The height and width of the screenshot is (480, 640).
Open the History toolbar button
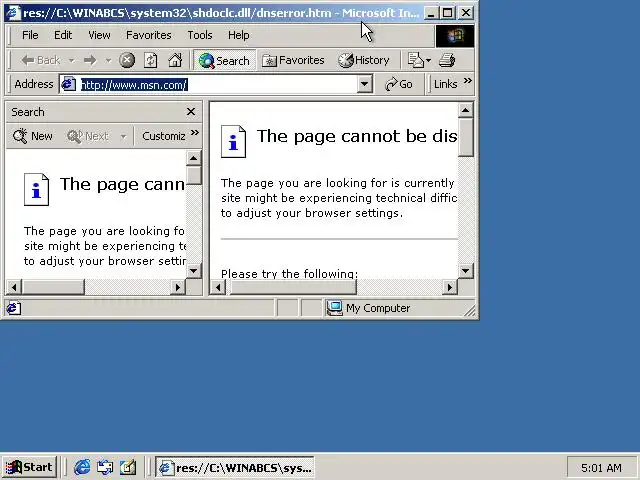[364, 60]
